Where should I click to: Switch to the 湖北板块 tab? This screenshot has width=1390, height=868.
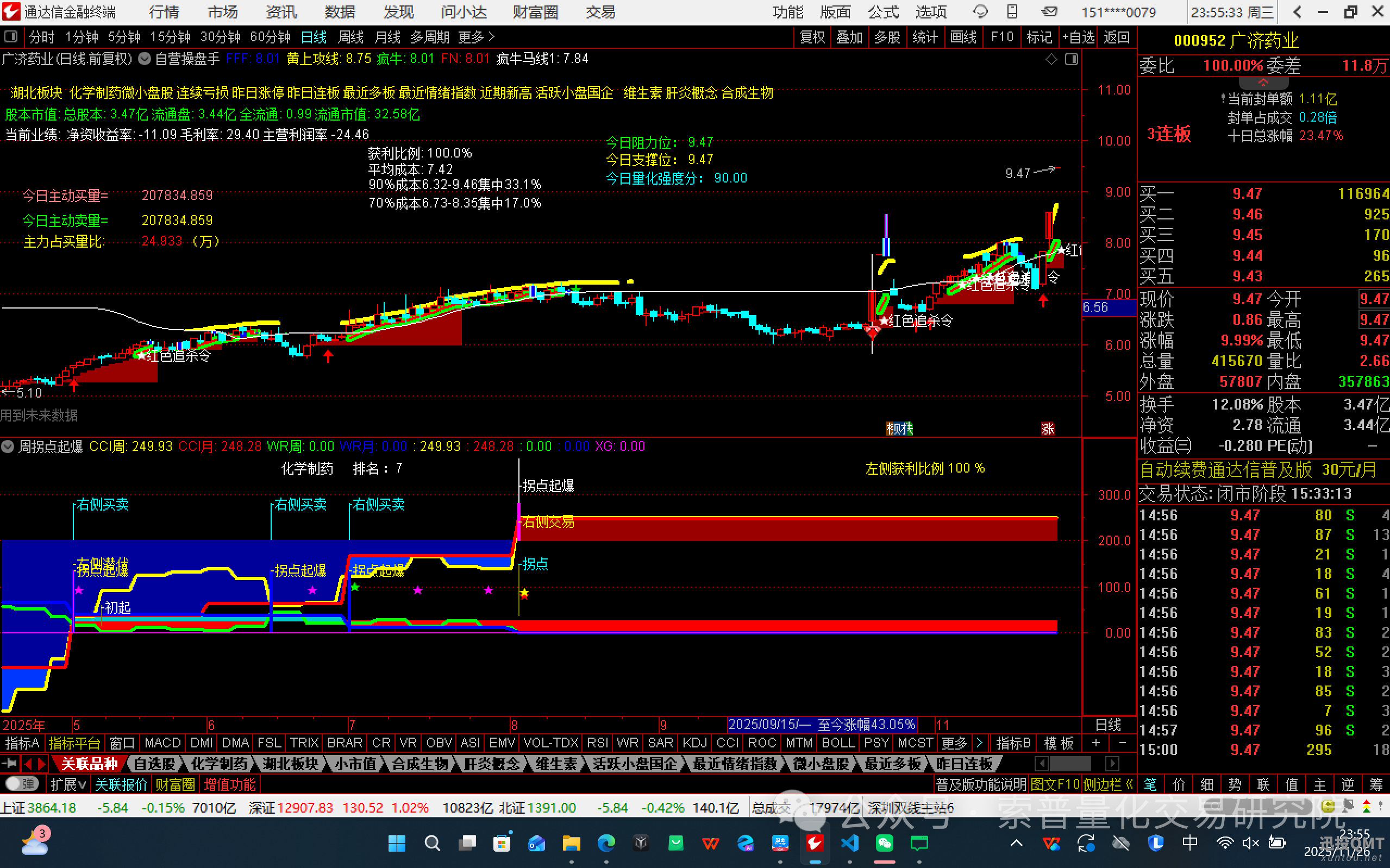pos(291,764)
